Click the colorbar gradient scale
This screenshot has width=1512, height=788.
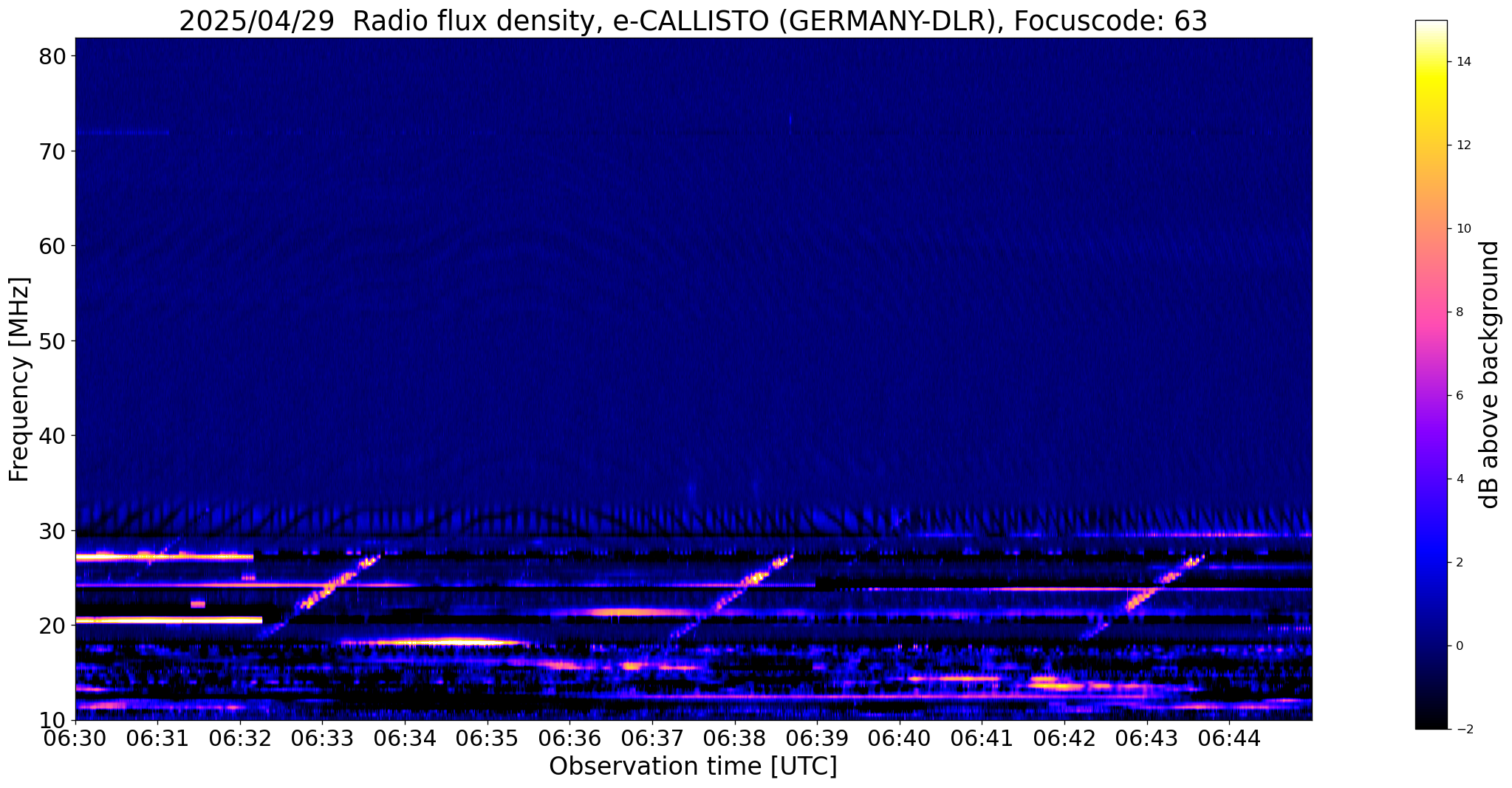pyautogui.click(x=1431, y=374)
